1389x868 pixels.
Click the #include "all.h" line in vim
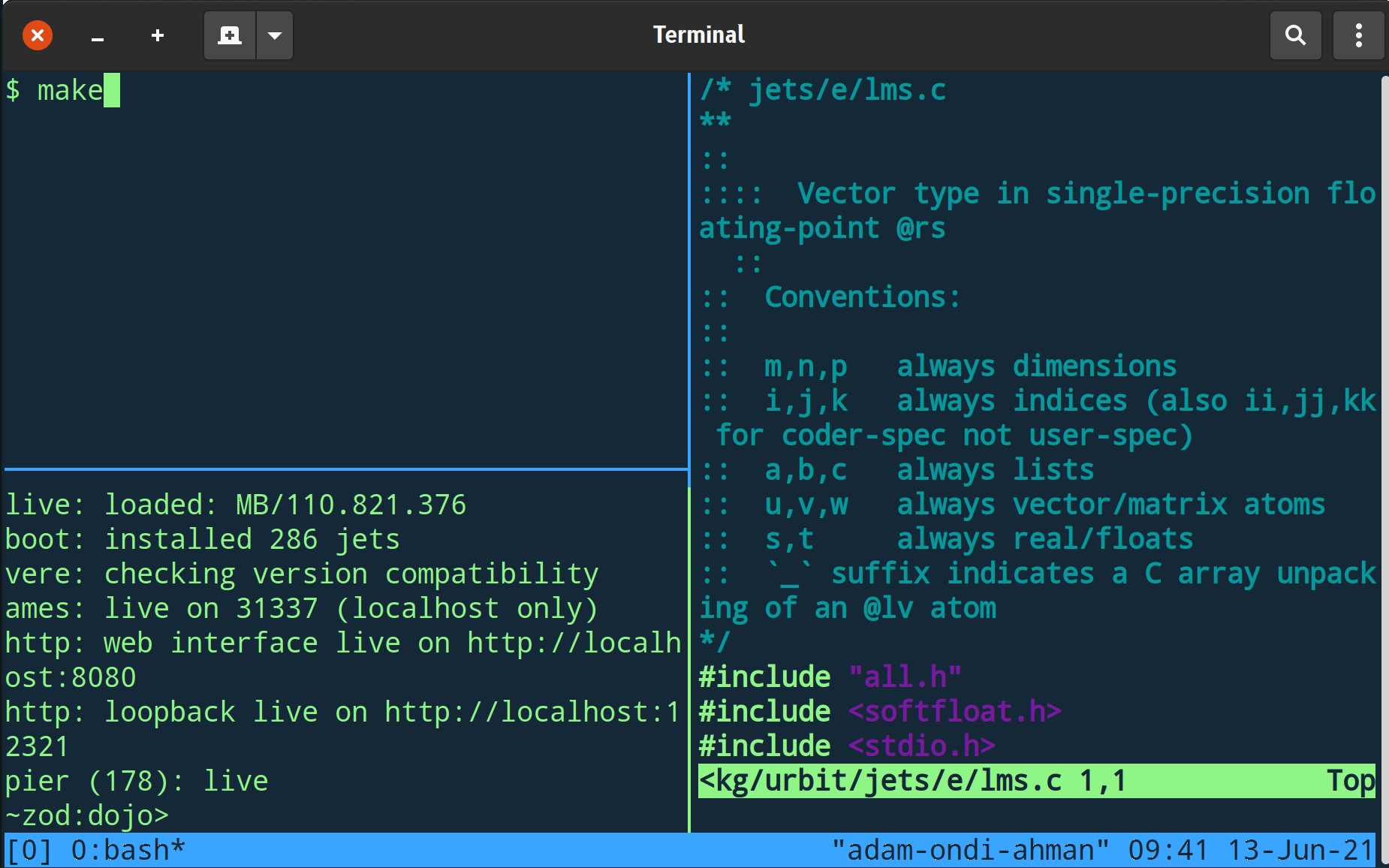tap(830, 677)
